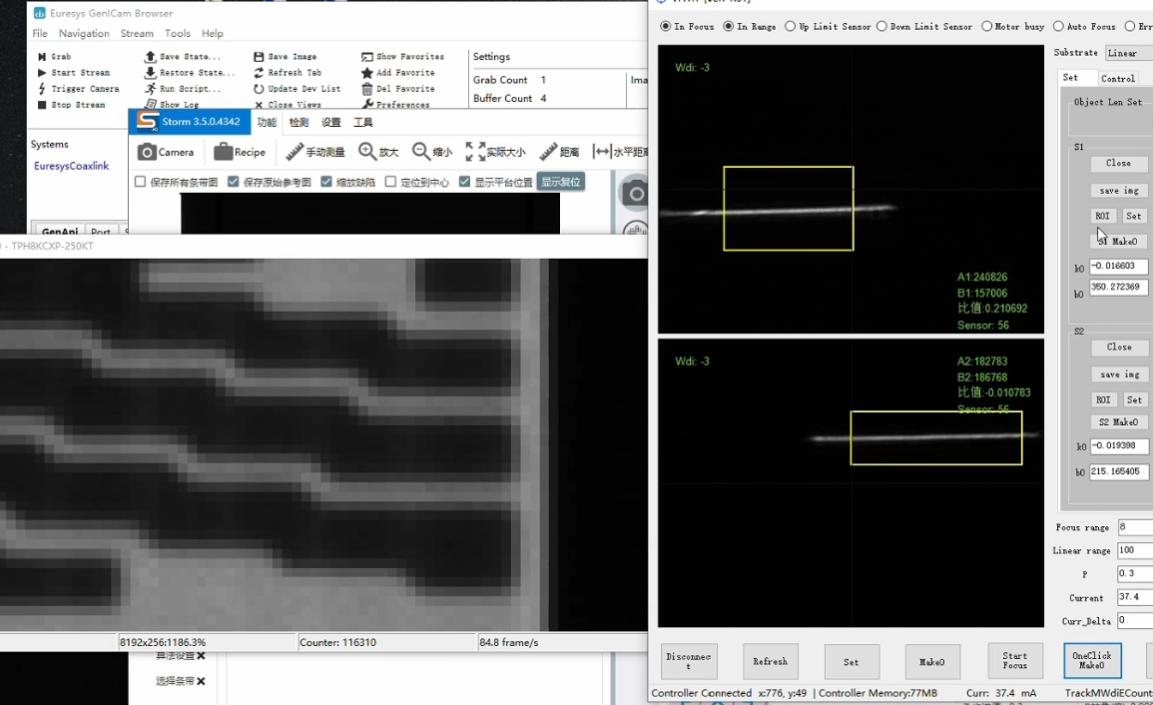Click the Refresh button in bottom row
The width and height of the screenshot is (1153, 705).
(770, 661)
